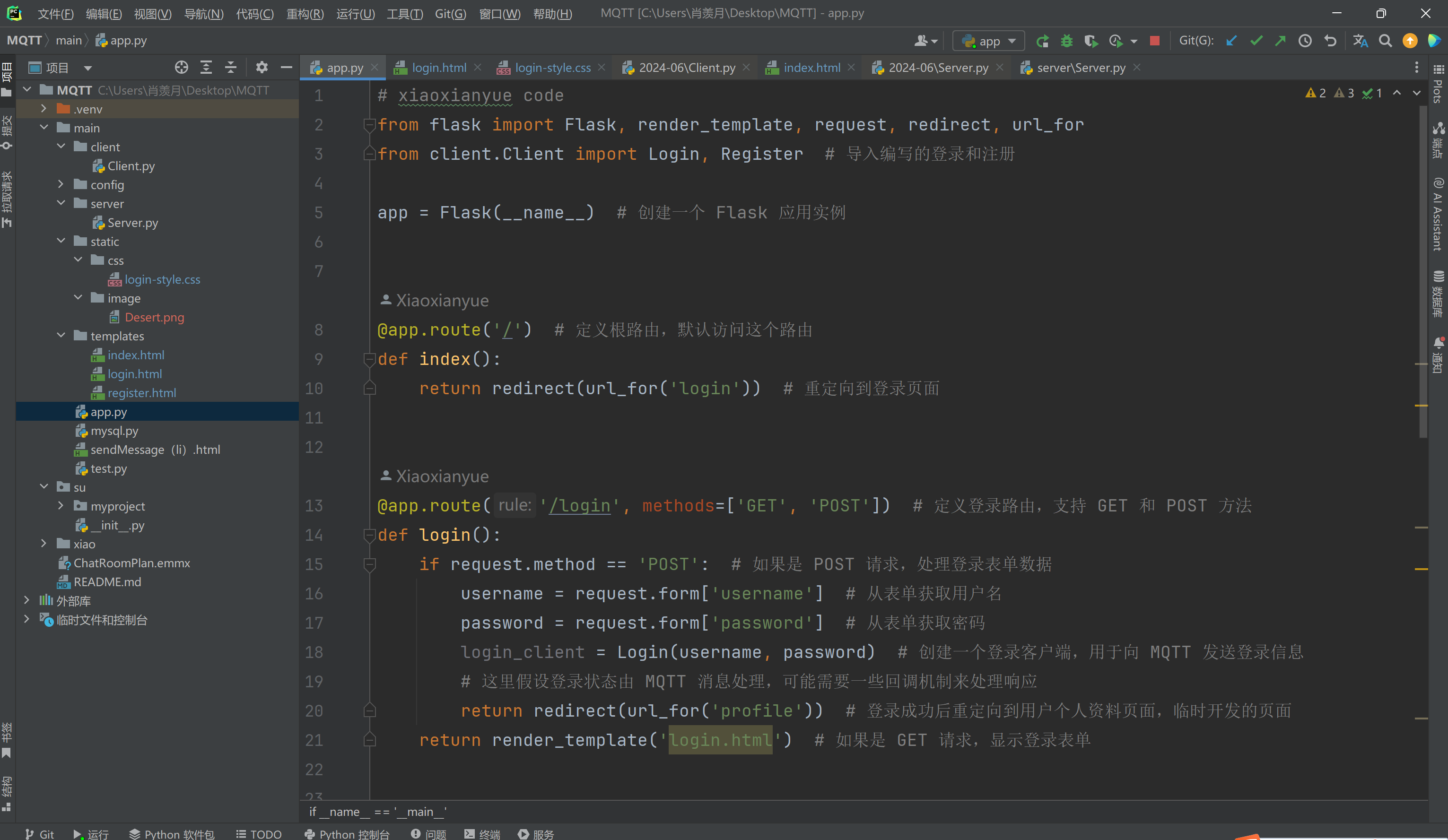Click the login.html template file
The image size is (1448, 840).
tap(133, 374)
